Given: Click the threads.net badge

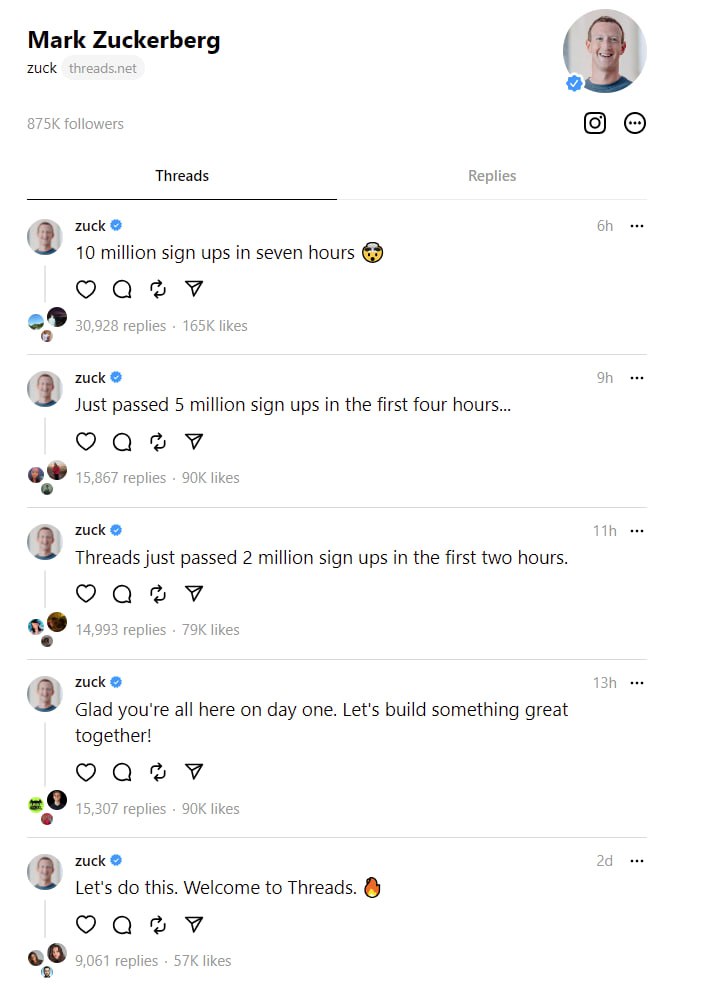Looking at the screenshot, I should tap(103, 68).
